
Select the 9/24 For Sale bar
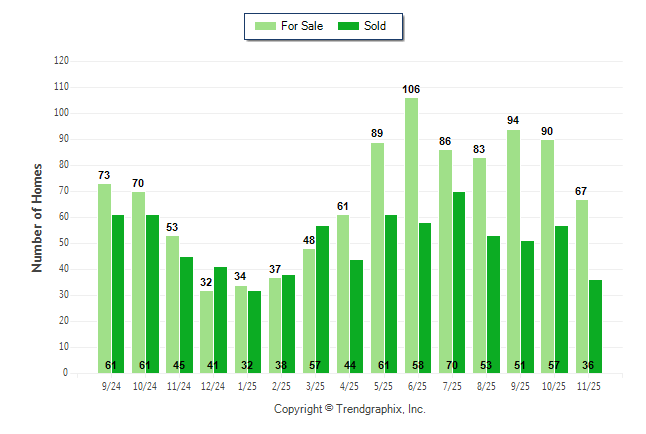point(105,278)
